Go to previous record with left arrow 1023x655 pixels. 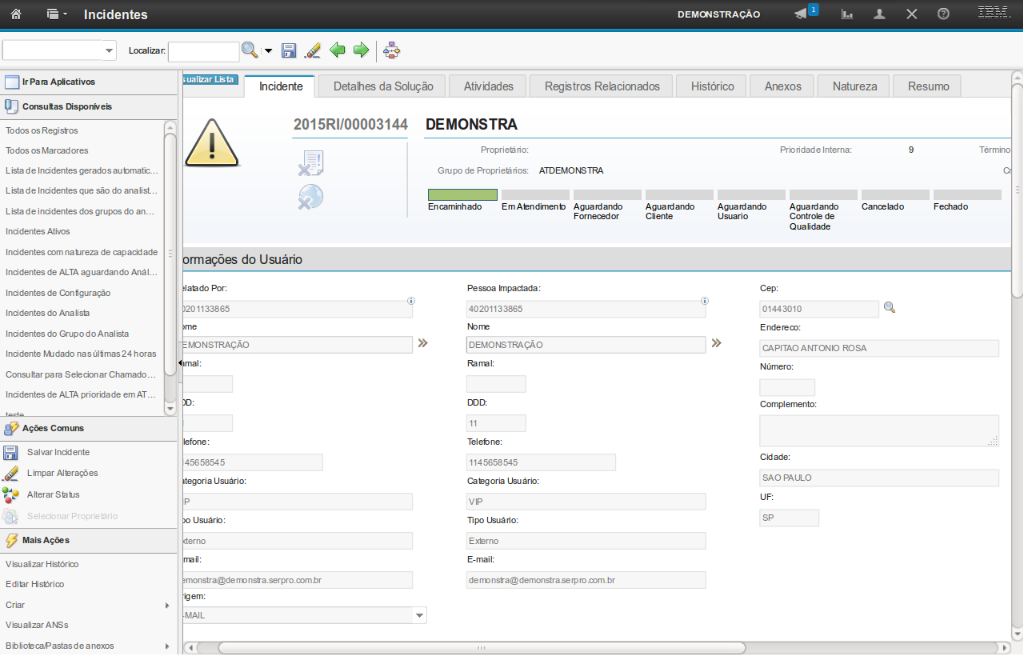[337, 50]
